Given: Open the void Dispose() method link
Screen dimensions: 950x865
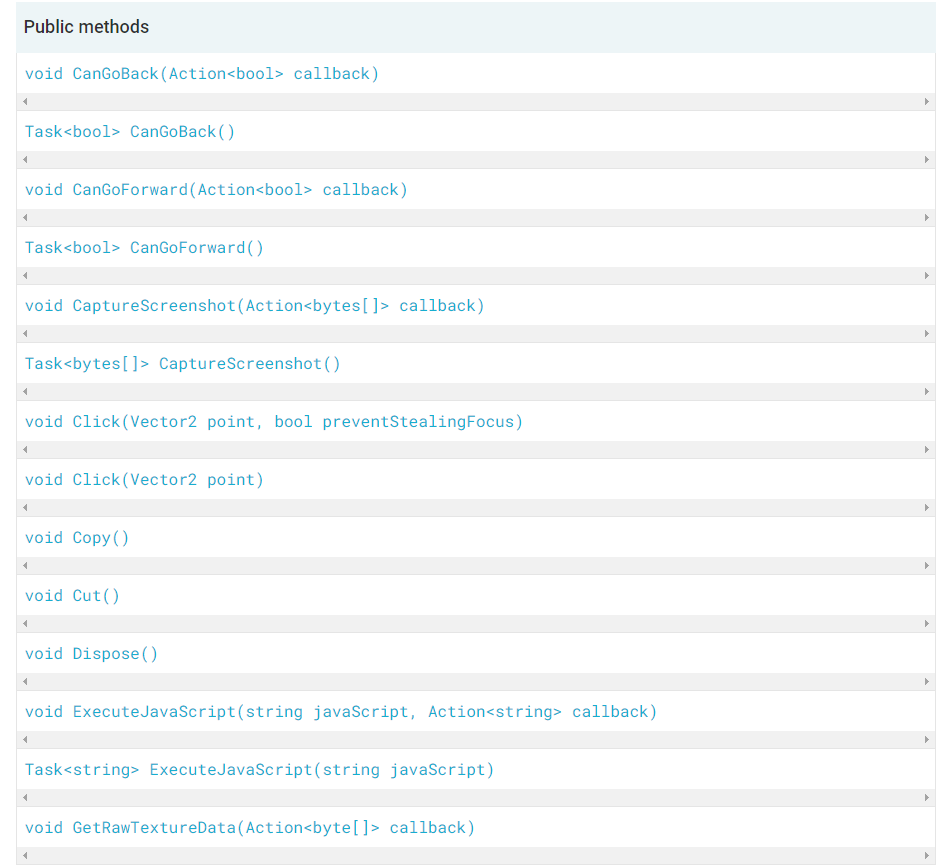Looking at the screenshot, I should point(91,654).
